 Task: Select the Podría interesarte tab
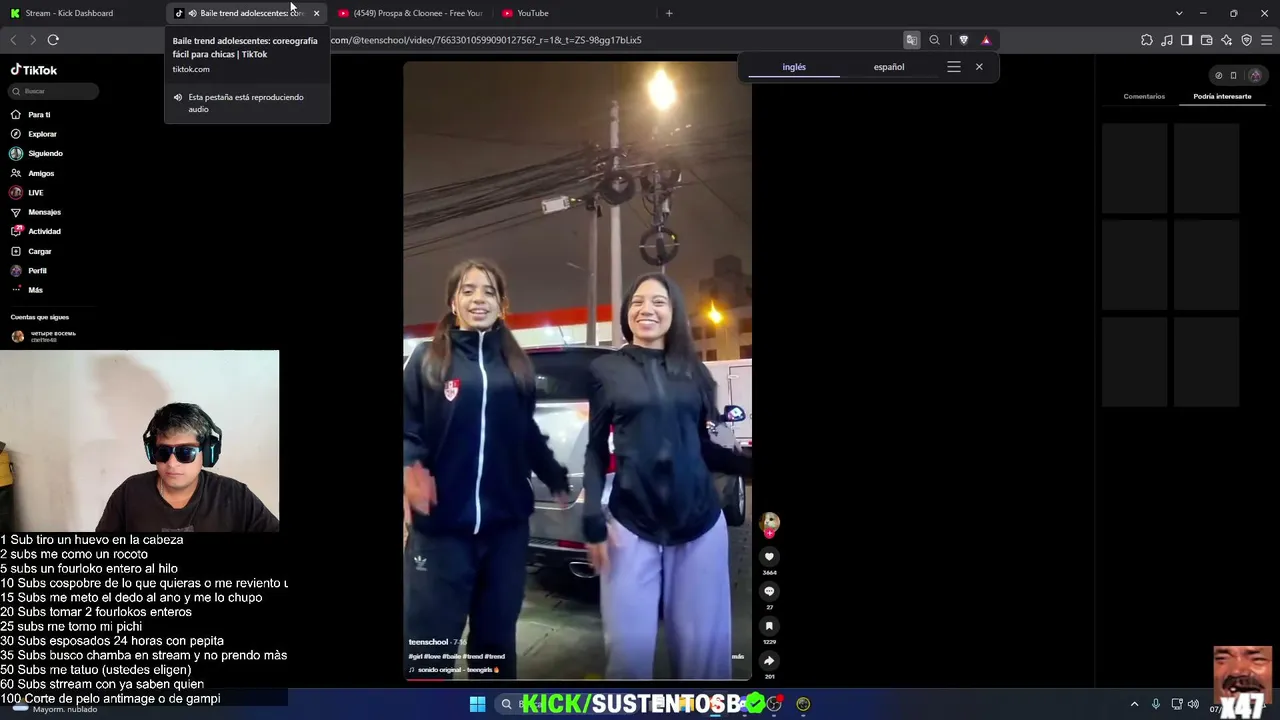tap(1222, 97)
